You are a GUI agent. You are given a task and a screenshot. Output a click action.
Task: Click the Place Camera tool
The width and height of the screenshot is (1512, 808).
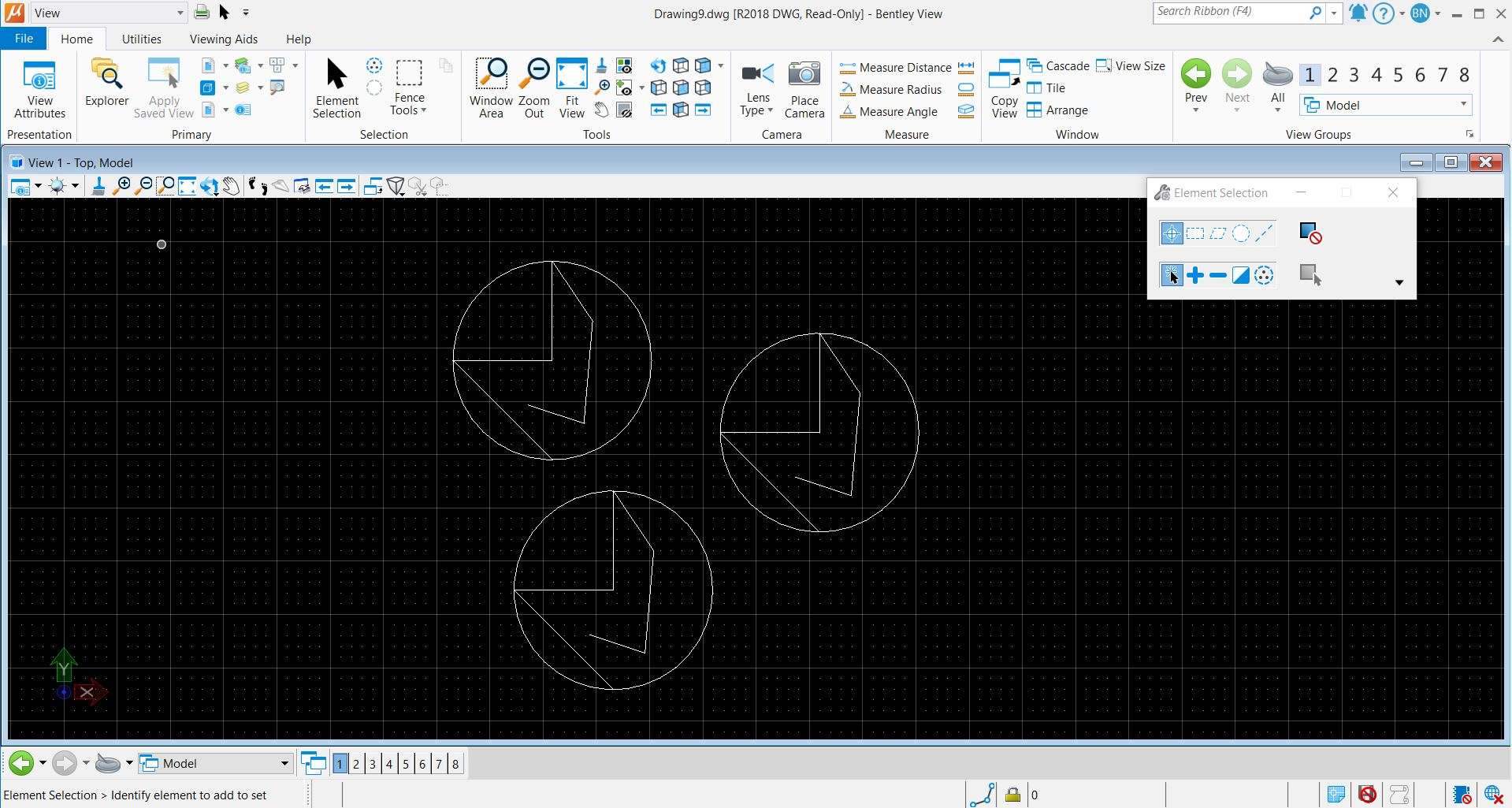click(x=804, y=89)
